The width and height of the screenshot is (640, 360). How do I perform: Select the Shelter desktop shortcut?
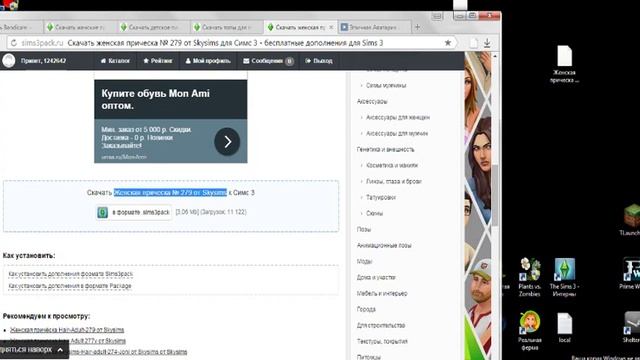631,327
